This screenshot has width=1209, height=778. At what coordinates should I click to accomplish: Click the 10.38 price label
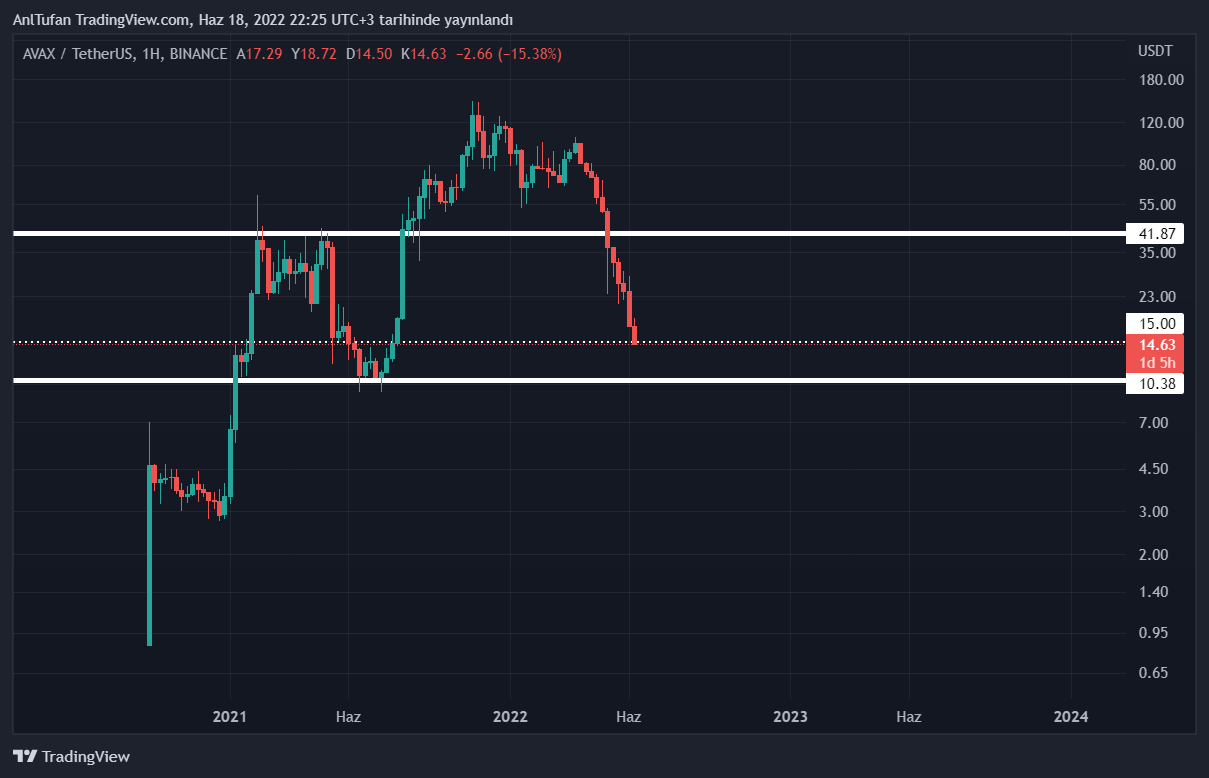(x=1154, y=385)
